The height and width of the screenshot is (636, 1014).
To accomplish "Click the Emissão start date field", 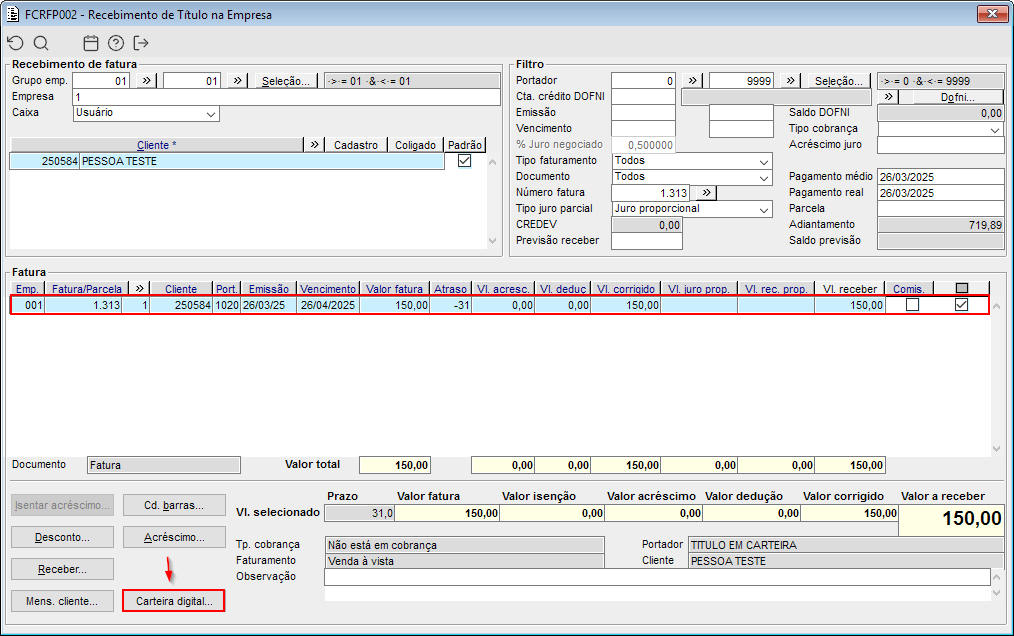I will point(643,113).
